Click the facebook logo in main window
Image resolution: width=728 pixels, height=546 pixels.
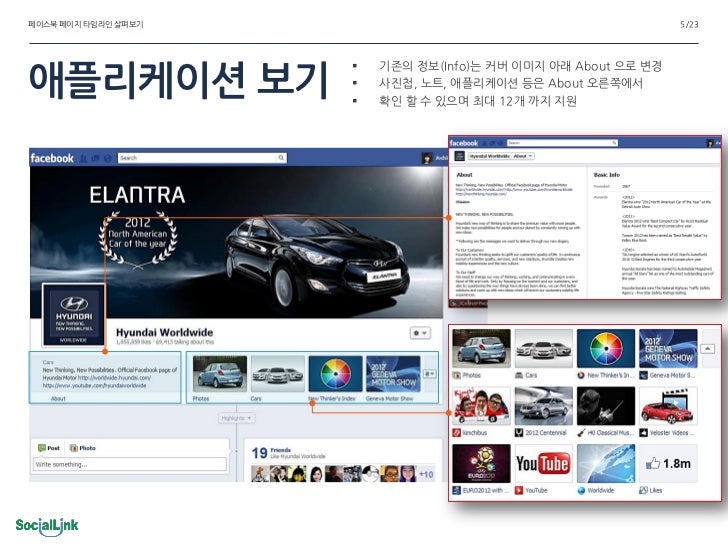click(52, 158)
